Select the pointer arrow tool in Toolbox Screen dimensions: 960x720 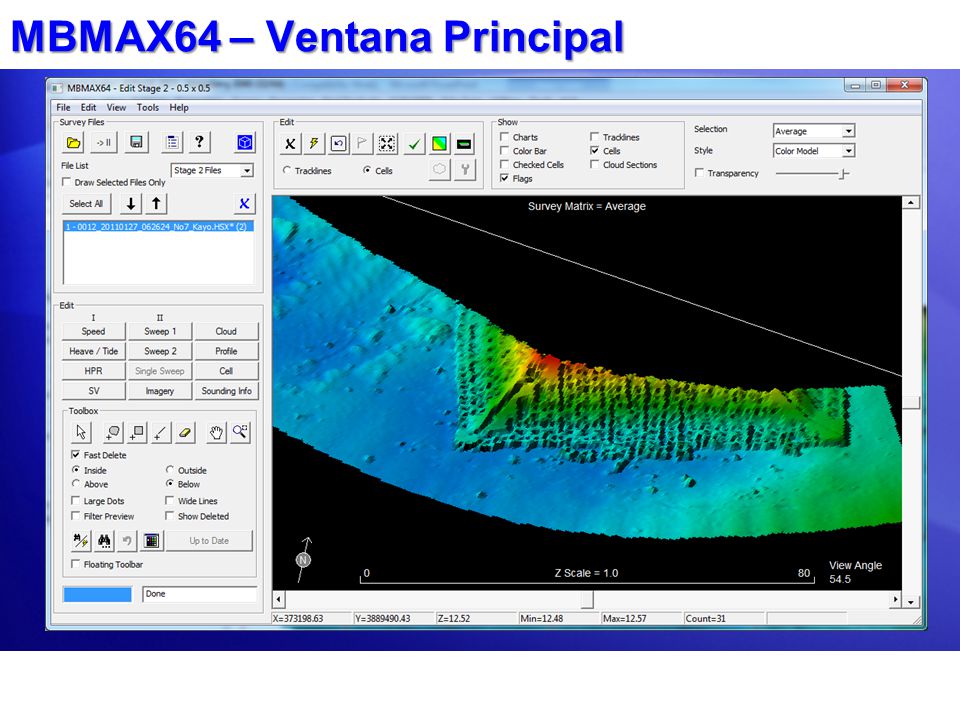click(81, 432)
